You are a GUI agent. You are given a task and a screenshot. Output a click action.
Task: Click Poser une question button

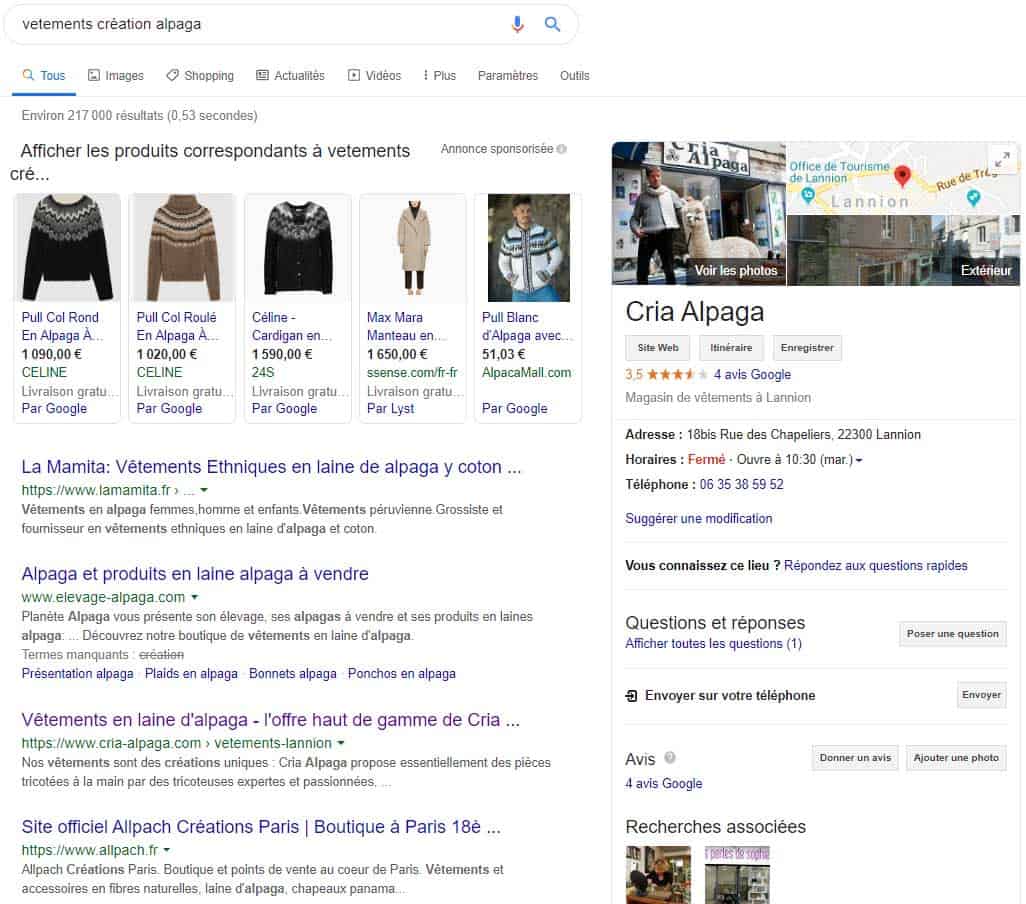[x=953, y=634]
